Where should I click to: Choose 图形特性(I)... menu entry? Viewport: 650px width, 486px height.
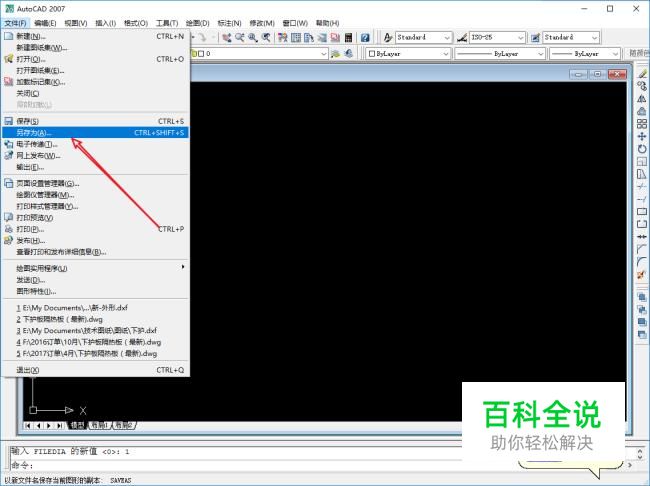[x=95, y=291]
